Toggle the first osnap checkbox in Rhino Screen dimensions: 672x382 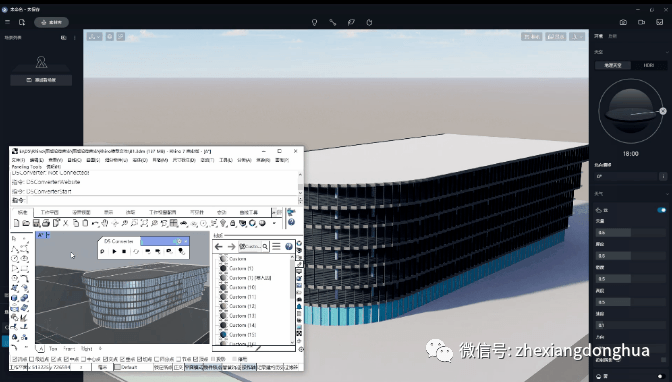point(15,359)
